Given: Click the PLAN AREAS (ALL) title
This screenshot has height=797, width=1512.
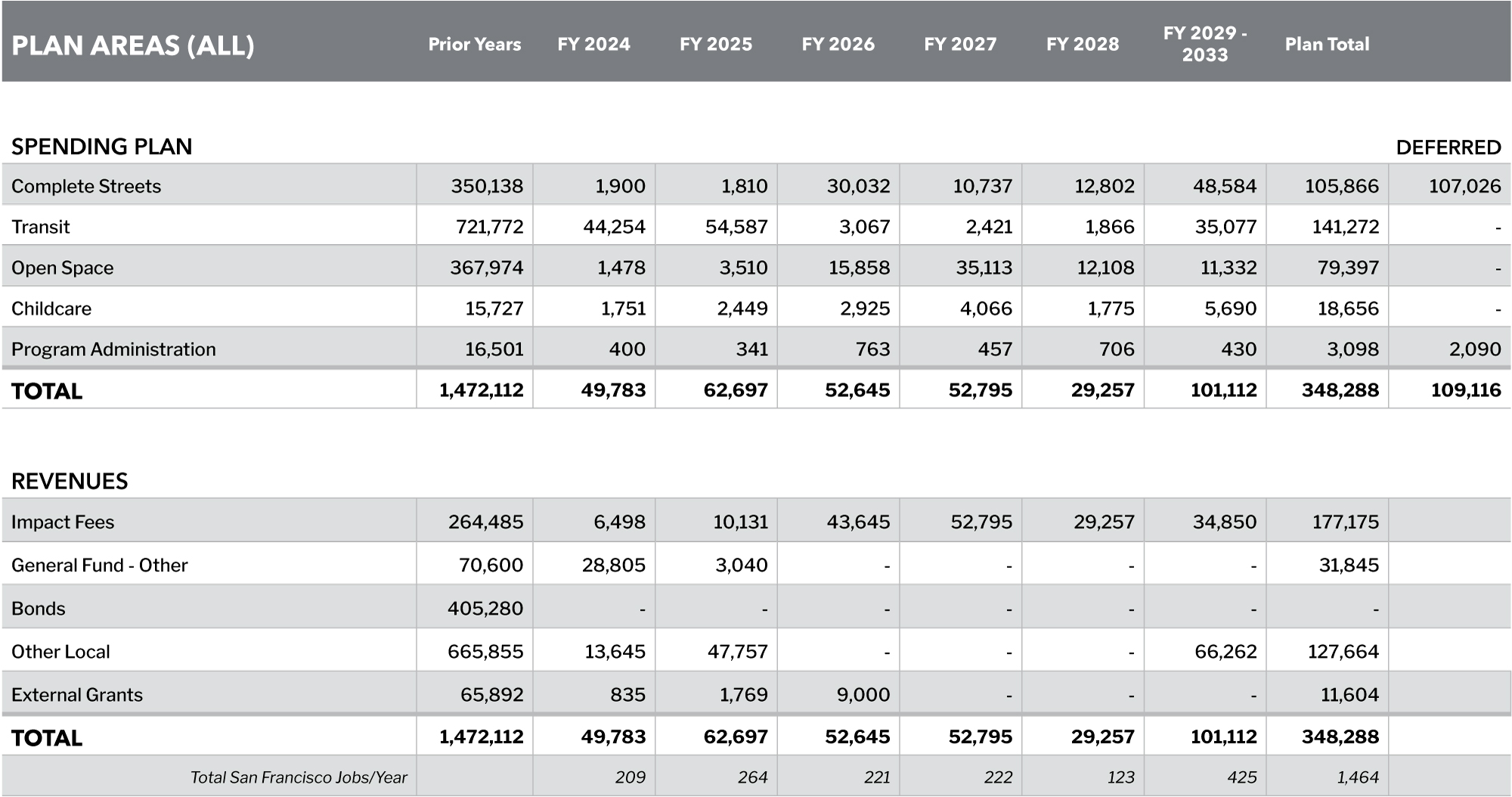Looking at the screenshot, I should 133,45.
